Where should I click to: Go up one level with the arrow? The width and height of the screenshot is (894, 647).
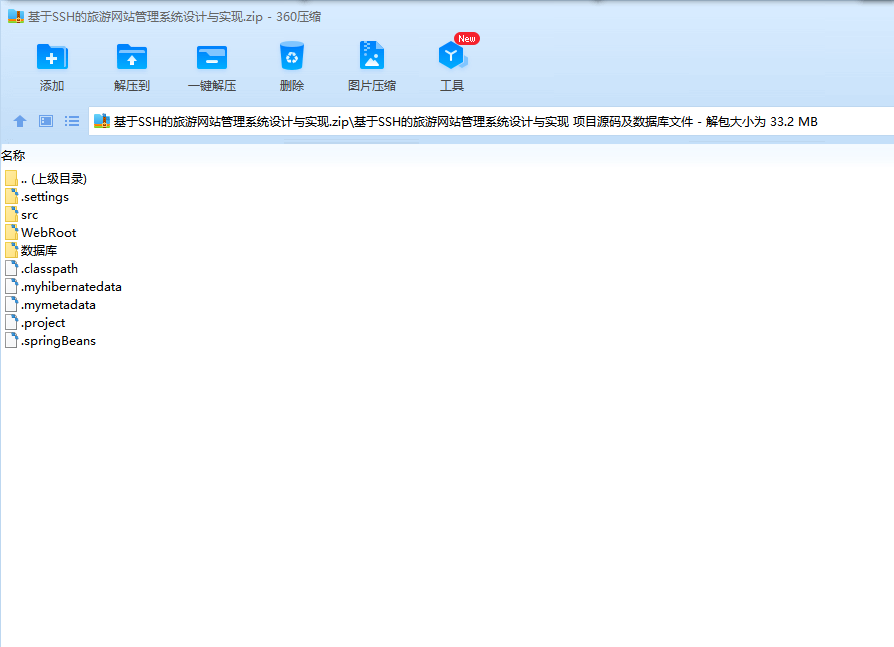pos(20,121)
